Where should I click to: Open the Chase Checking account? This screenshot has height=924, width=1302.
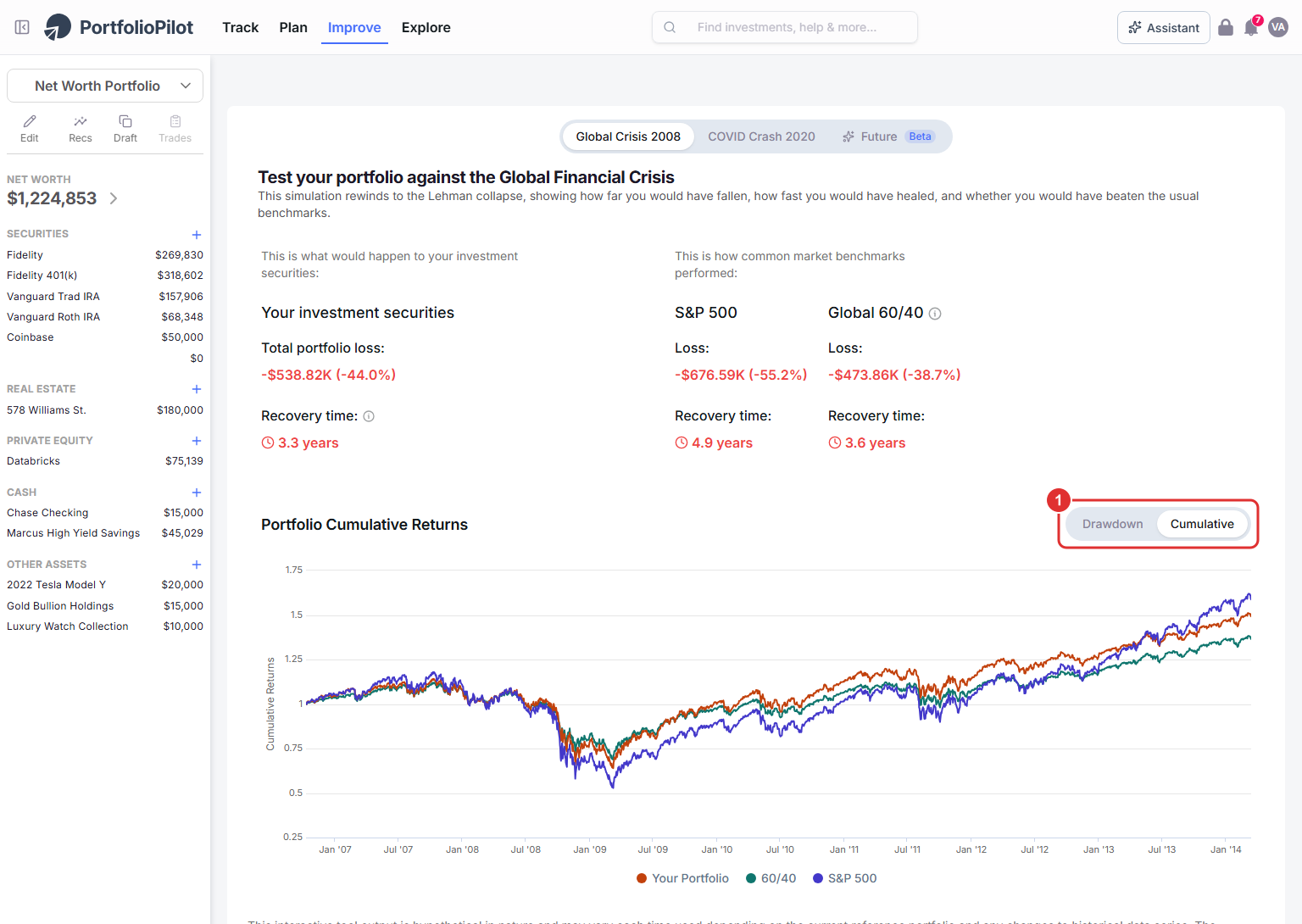(x=105, y=513)
